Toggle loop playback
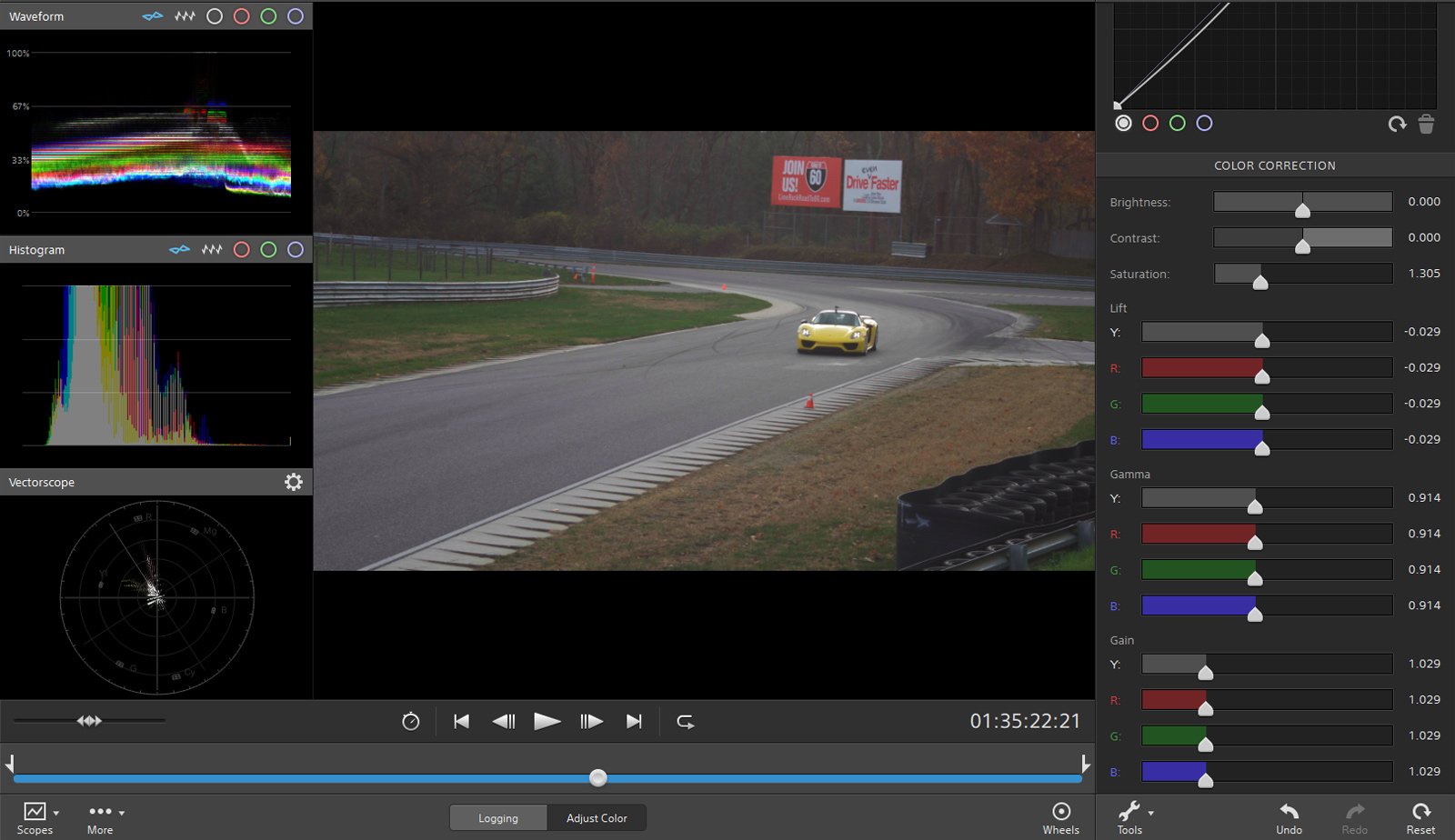Screen dimensions: 1455x840 pyautogui.click(x=685, y=722)
